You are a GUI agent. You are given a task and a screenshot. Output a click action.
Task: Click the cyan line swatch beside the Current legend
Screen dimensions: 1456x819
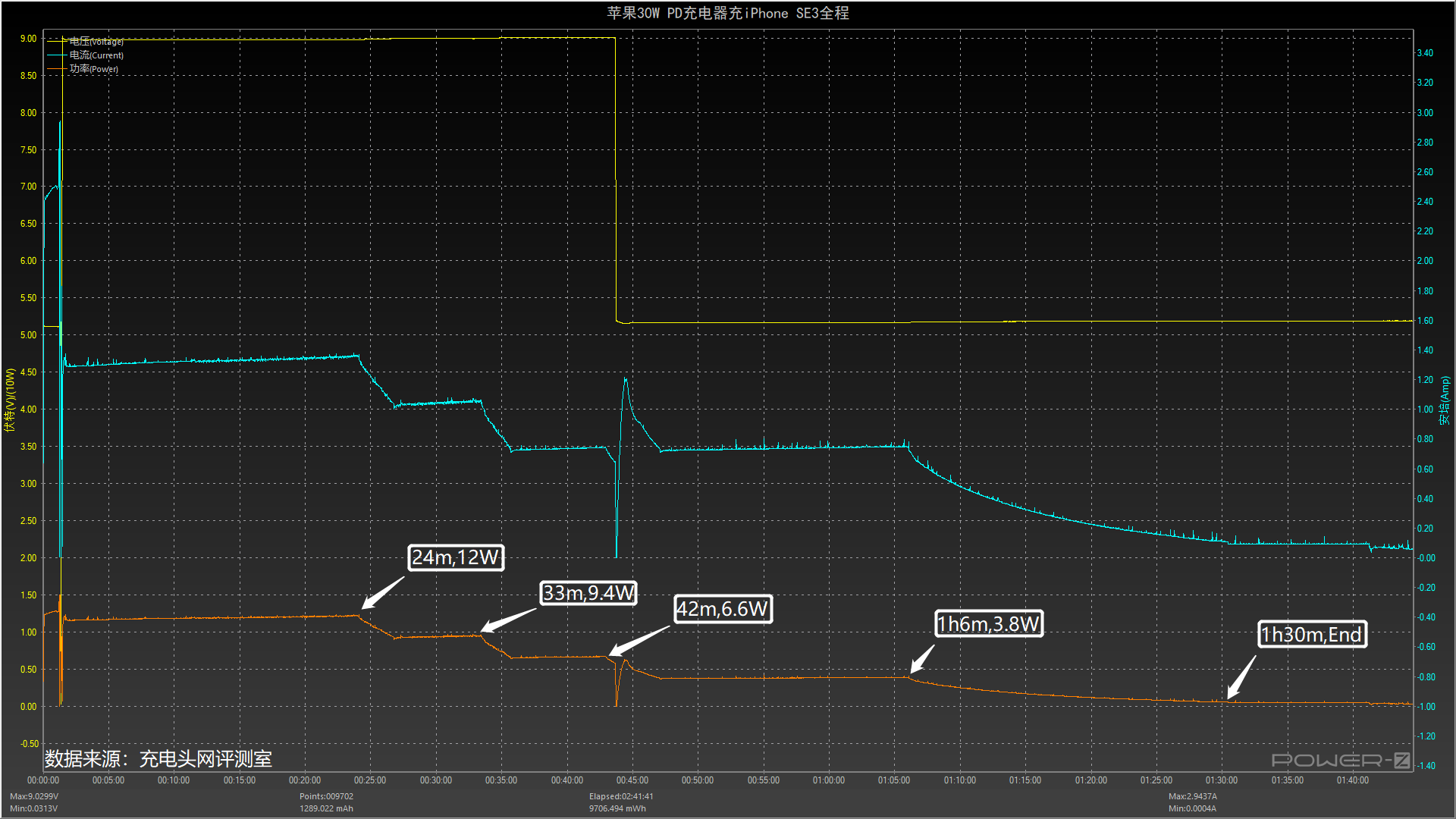pyautogui.click(x=58, y=55)
